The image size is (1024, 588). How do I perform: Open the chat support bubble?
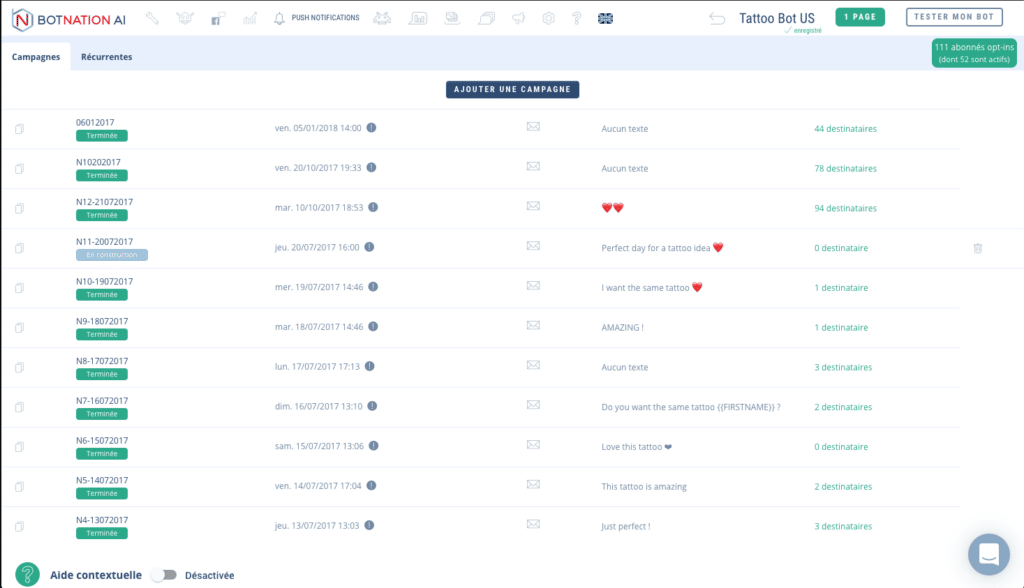point(988,554)
